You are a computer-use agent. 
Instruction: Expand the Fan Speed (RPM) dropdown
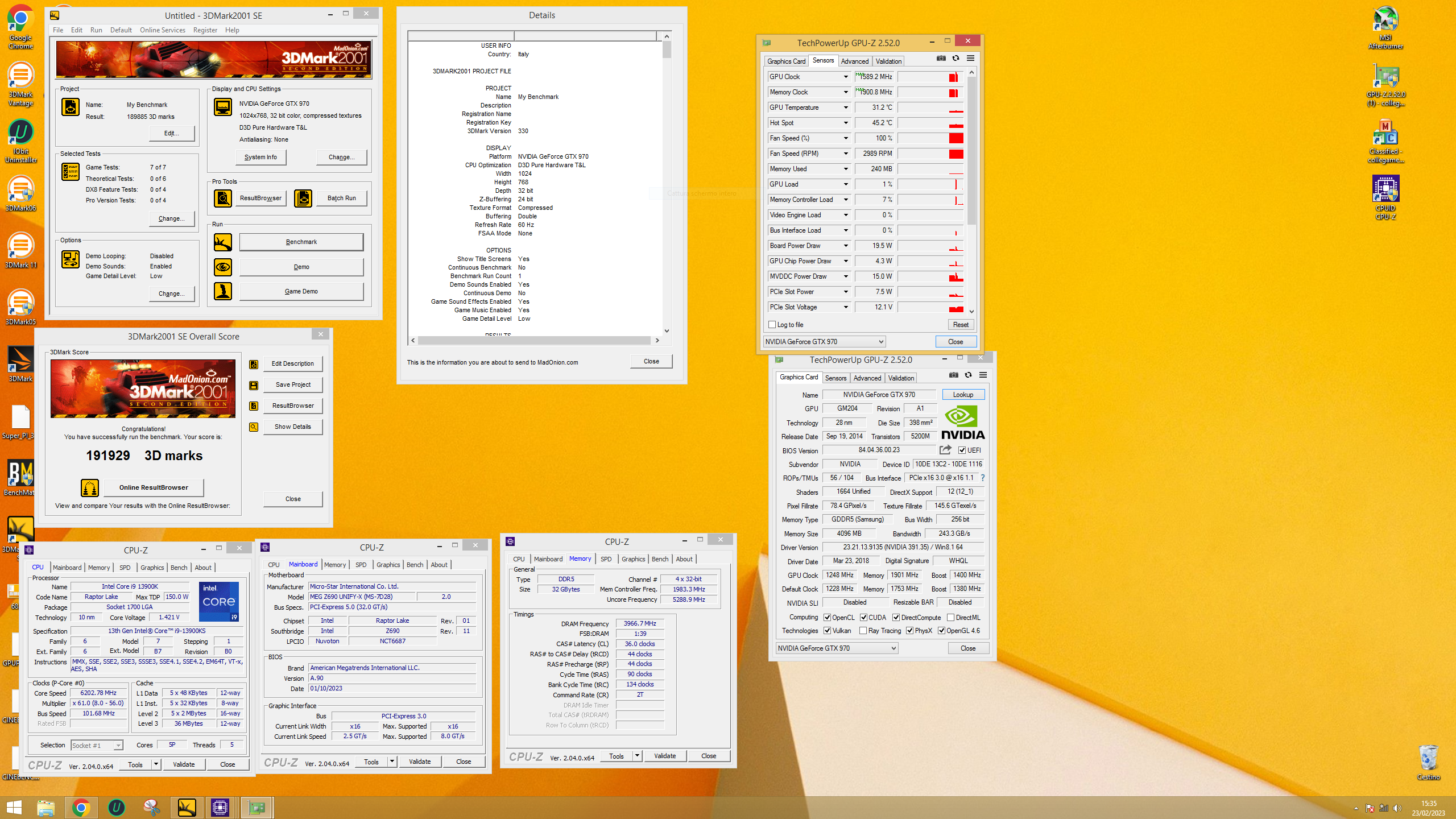point(846,154)
